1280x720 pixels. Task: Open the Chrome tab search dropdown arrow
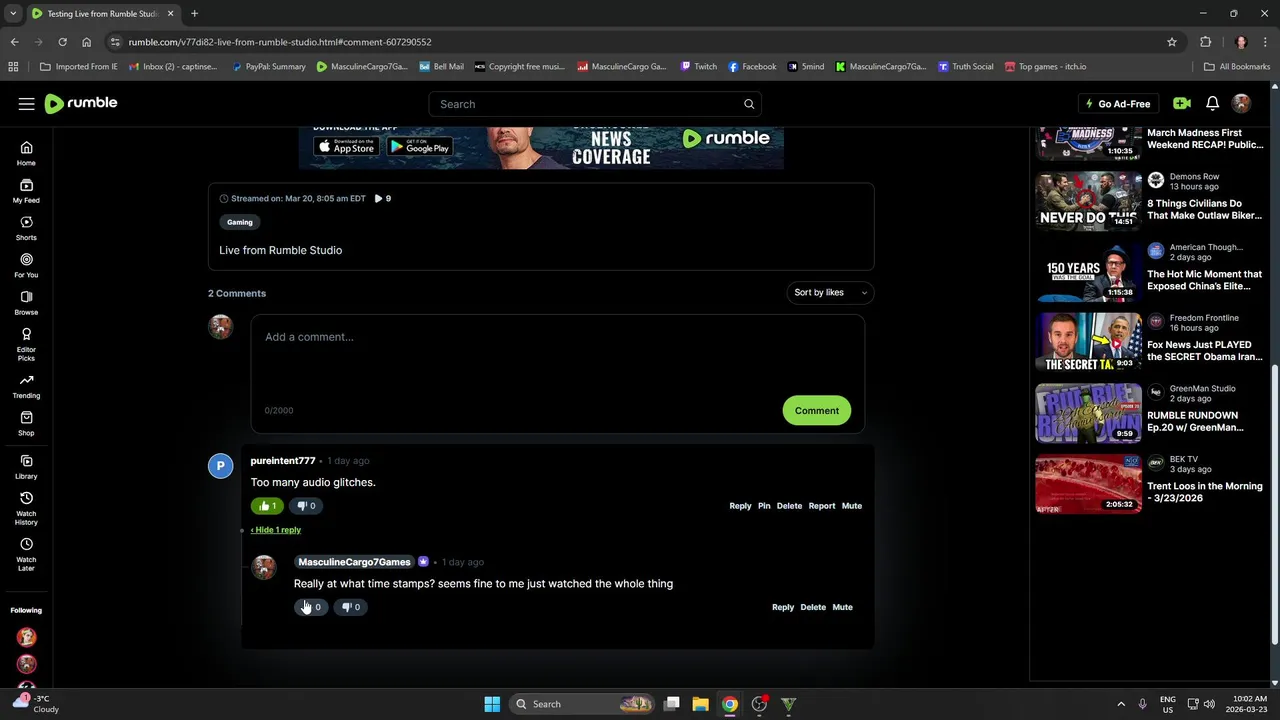tap(13, 13)
